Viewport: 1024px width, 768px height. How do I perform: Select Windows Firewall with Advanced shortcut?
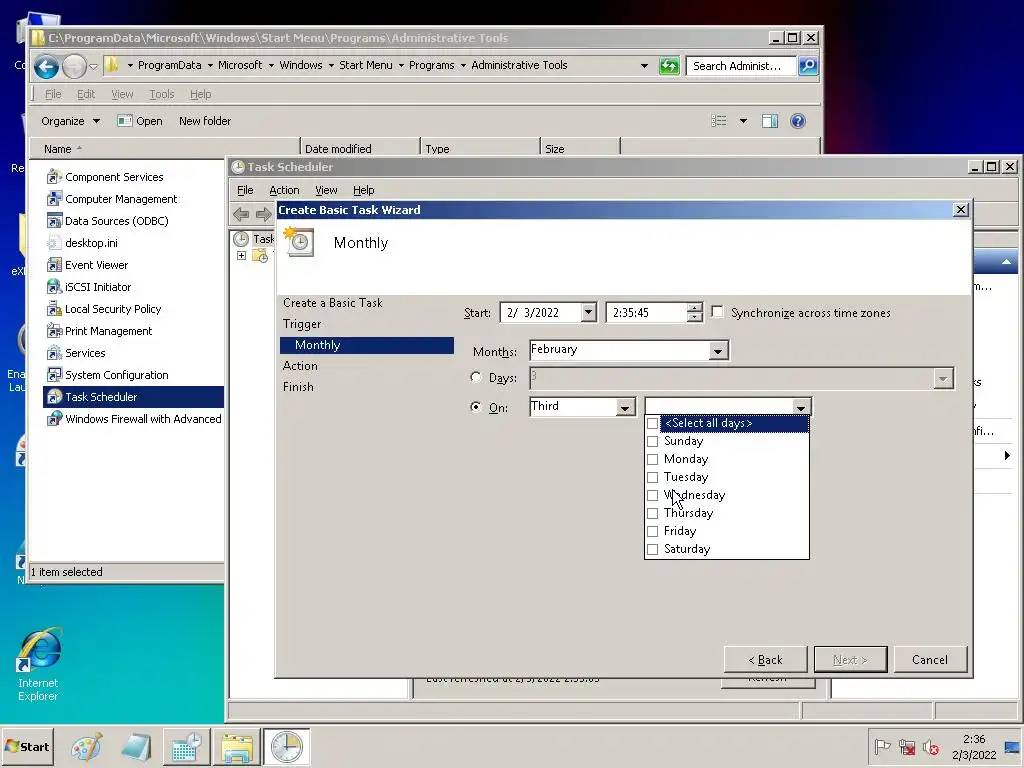pyautogui.click(x=134, y=419)
